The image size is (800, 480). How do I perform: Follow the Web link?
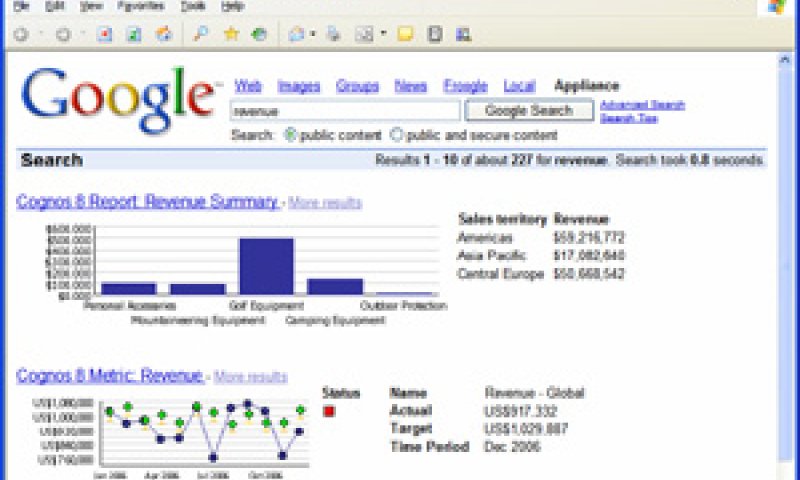click(248, 86)
